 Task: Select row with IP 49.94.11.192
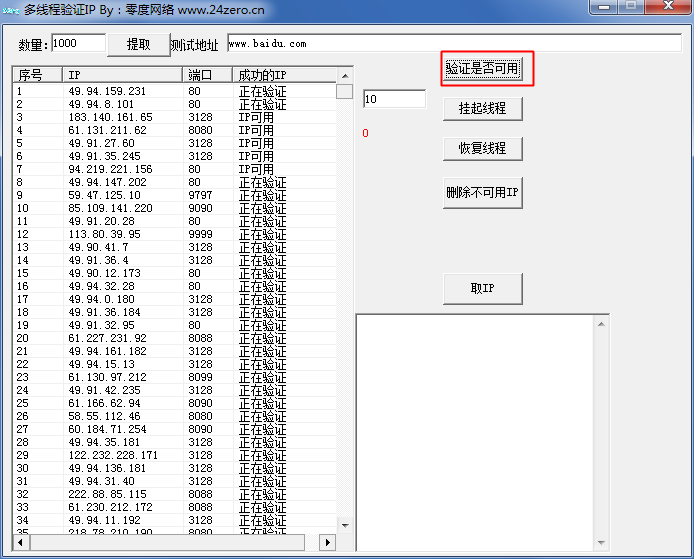174,520
